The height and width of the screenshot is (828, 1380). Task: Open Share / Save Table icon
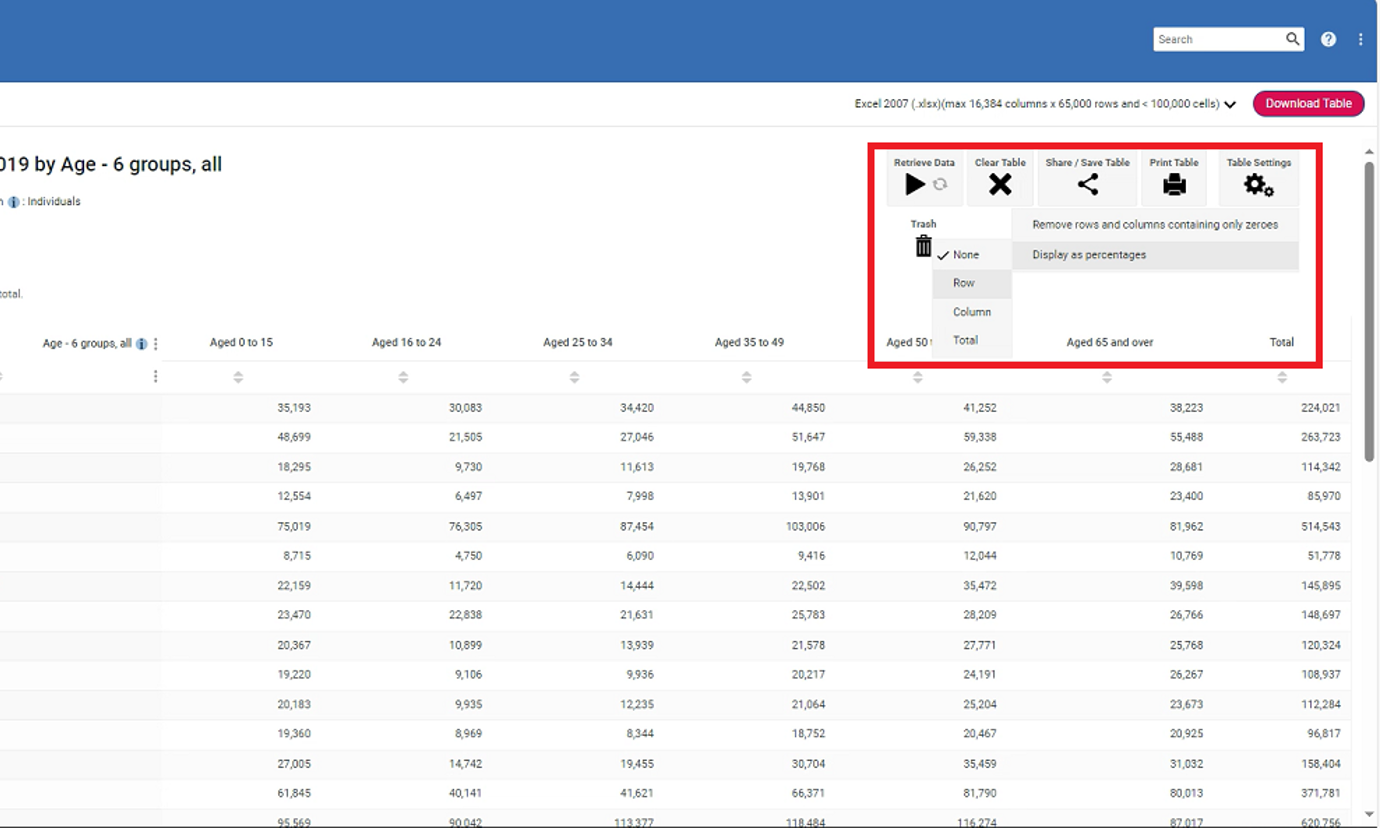tap(1087, 184)
